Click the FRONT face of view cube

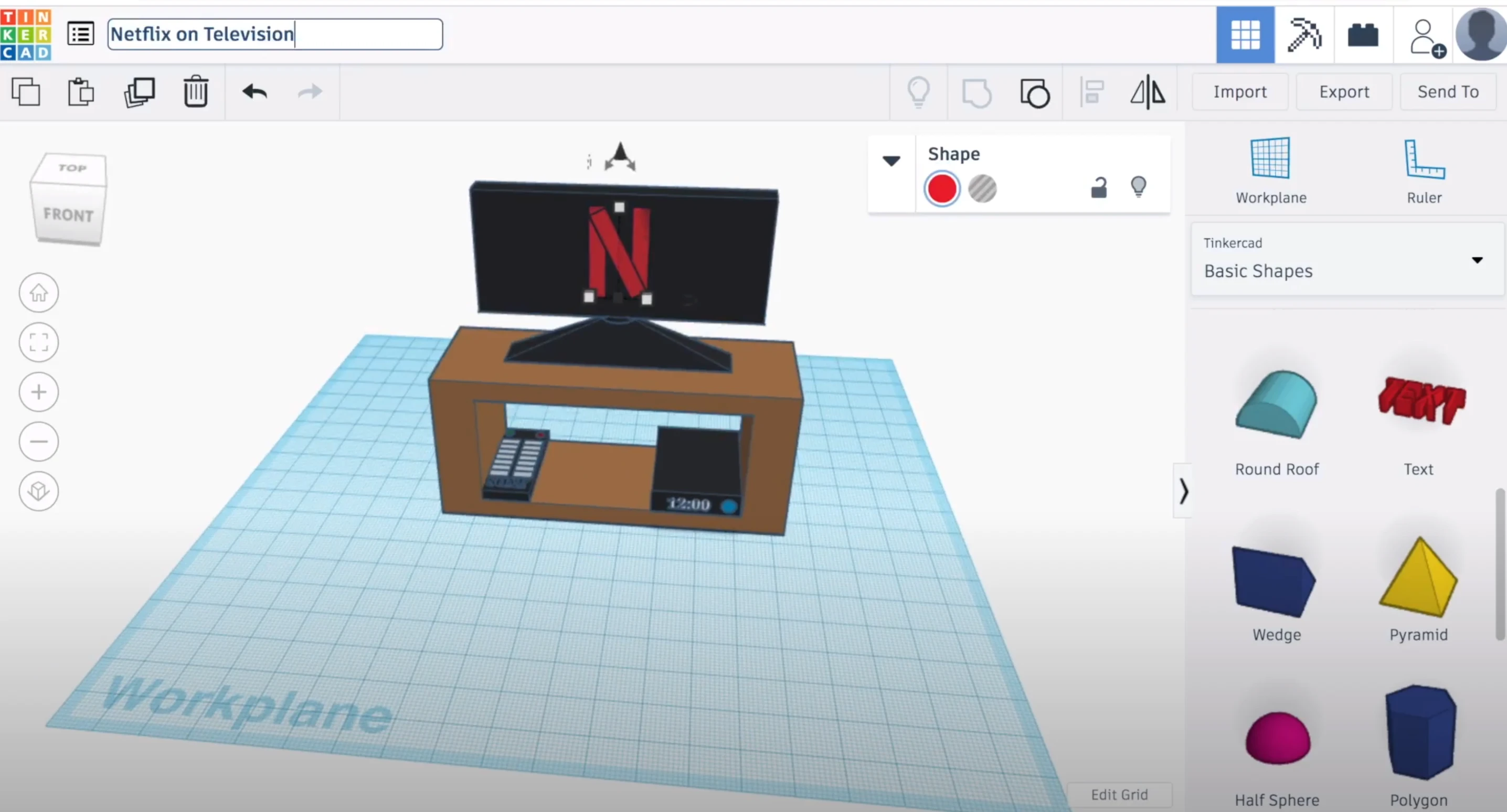tap(68, 215)
